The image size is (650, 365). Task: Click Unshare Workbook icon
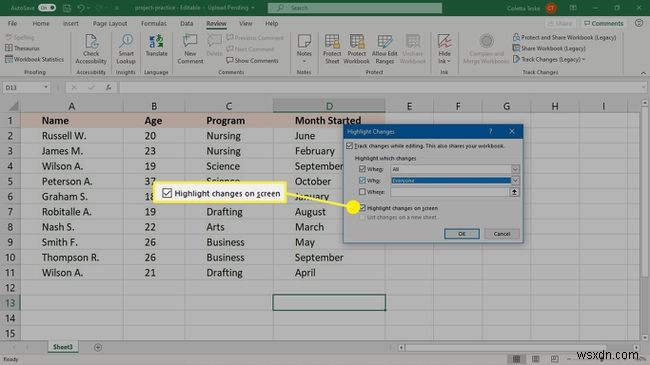[x=412, y=49]
